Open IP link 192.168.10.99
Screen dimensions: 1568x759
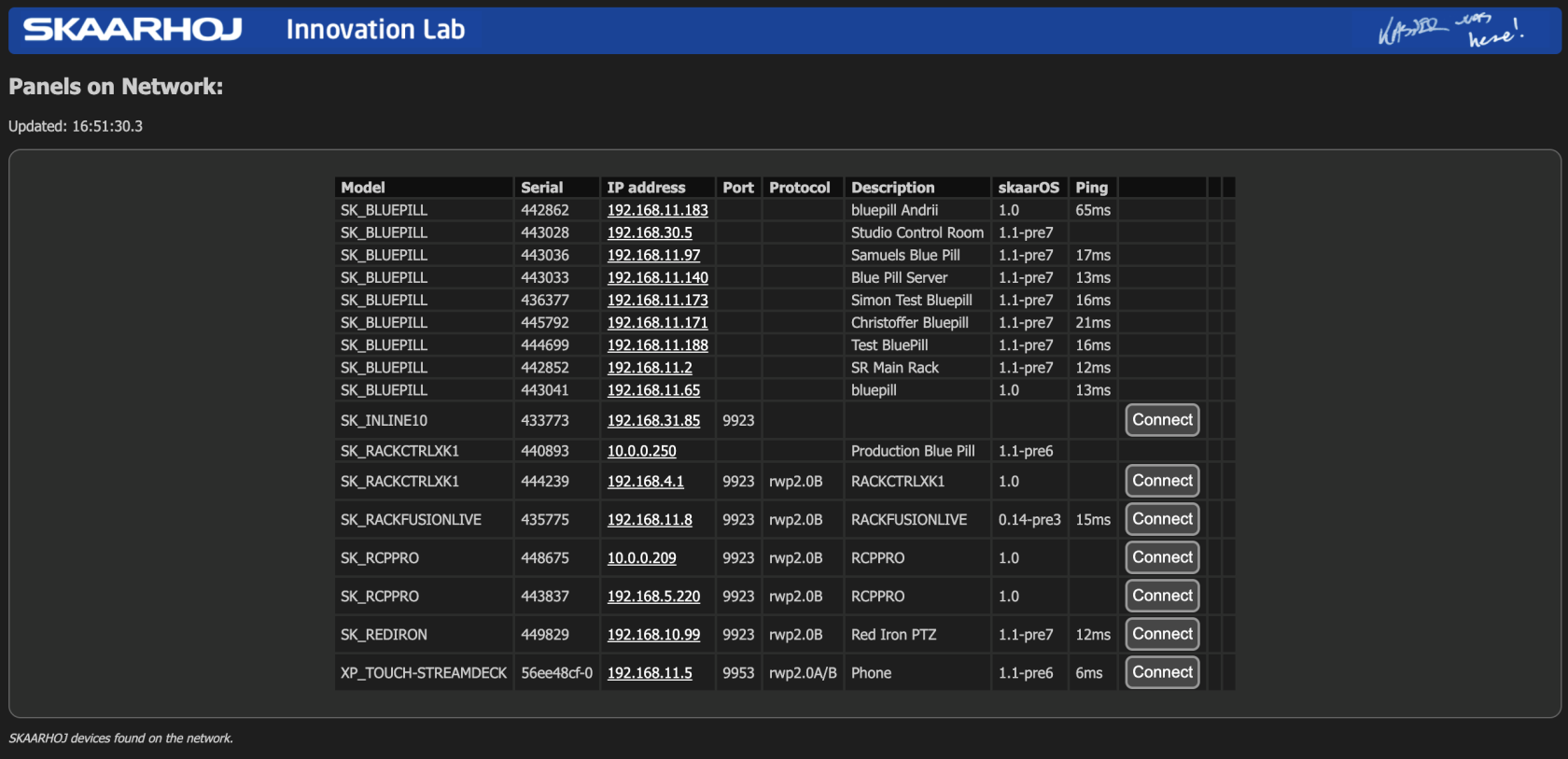coord(653,634)
